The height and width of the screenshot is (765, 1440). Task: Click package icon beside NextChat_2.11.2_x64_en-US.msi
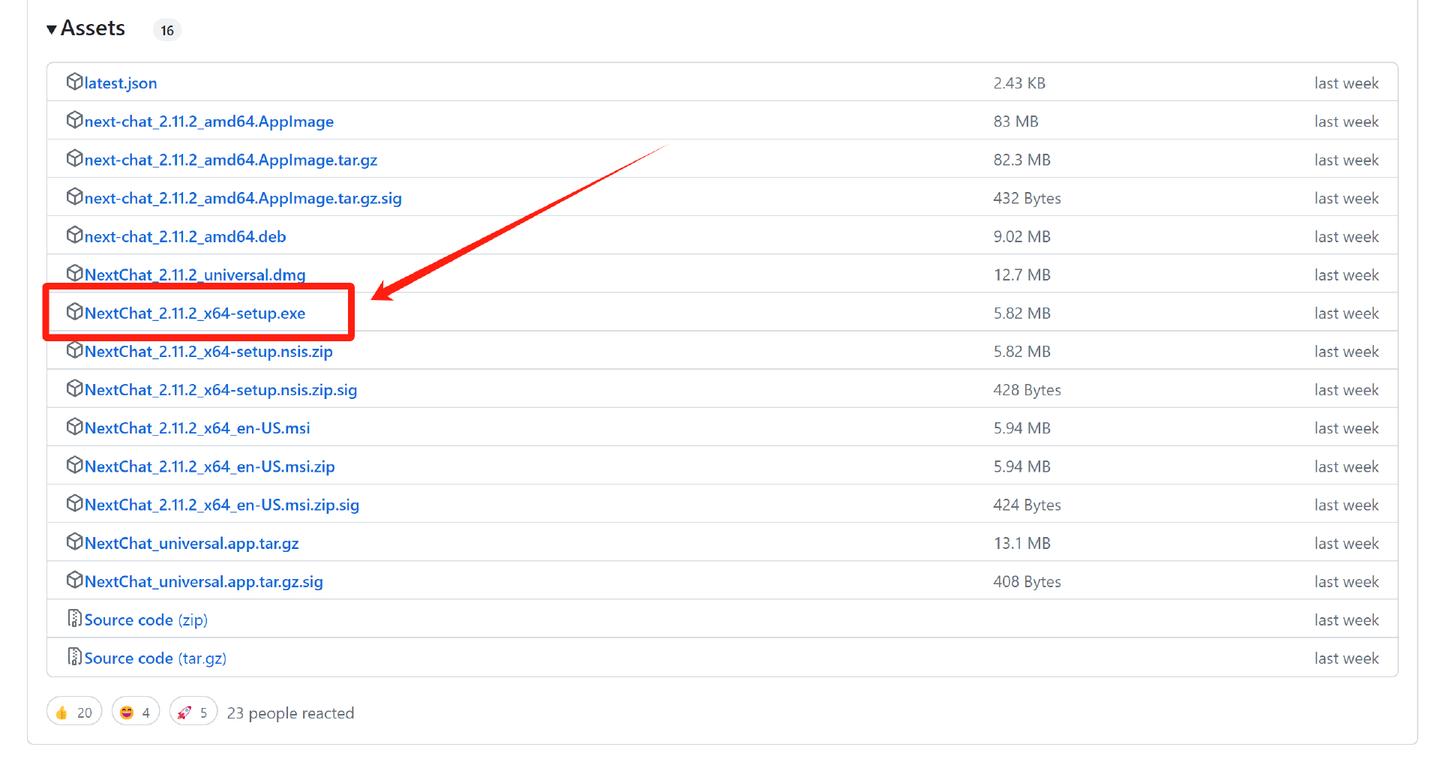click(74, 427)
